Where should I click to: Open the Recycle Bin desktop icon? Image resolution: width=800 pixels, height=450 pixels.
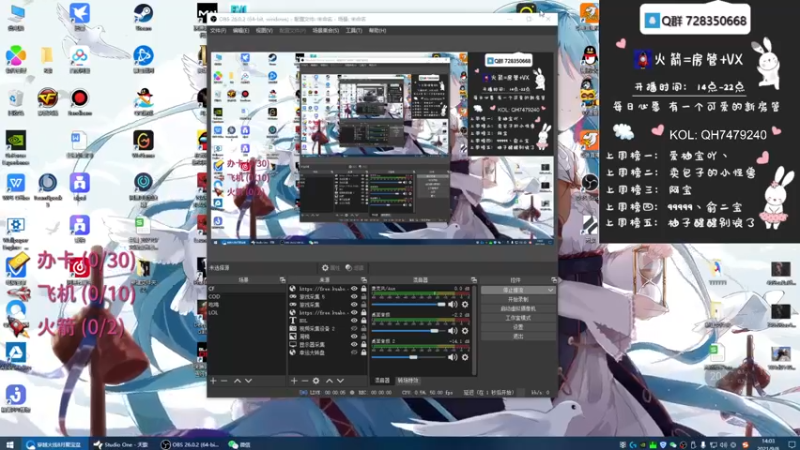[x=16, y=102]
